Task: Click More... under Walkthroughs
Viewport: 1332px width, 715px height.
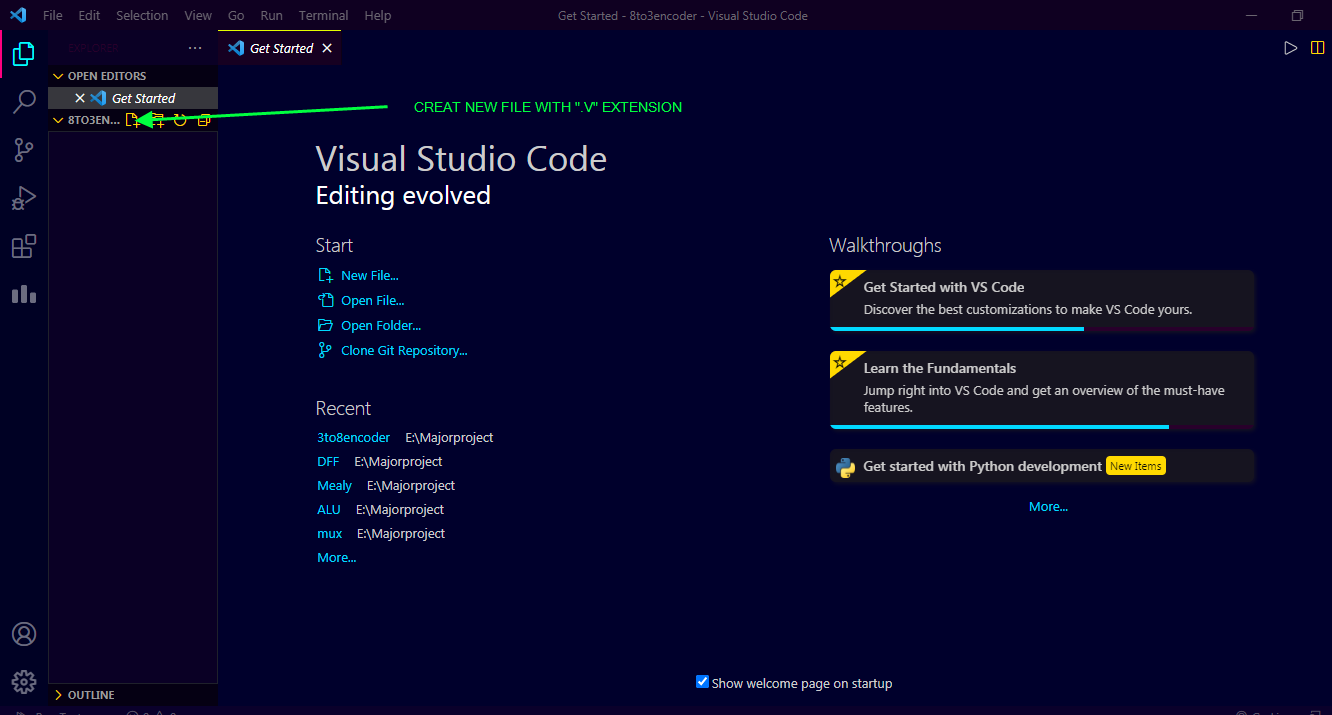Action: coord(1048,506)
